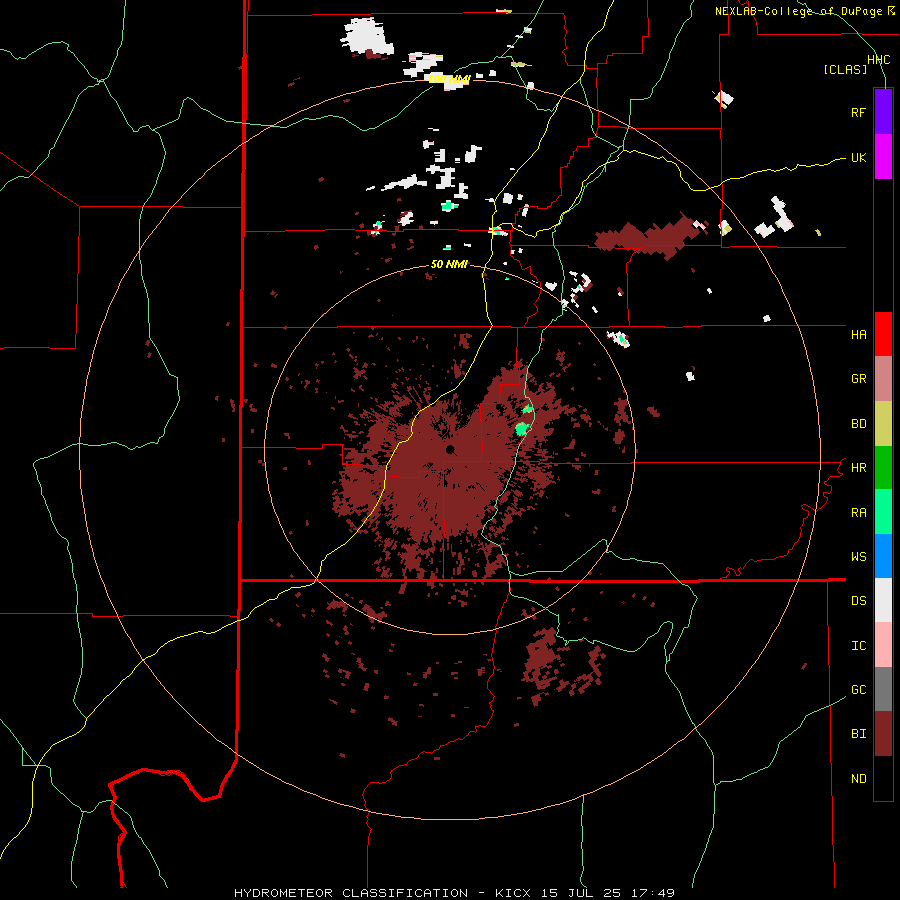
Task: Click the red HA legend color swatch
Action: 883,334
